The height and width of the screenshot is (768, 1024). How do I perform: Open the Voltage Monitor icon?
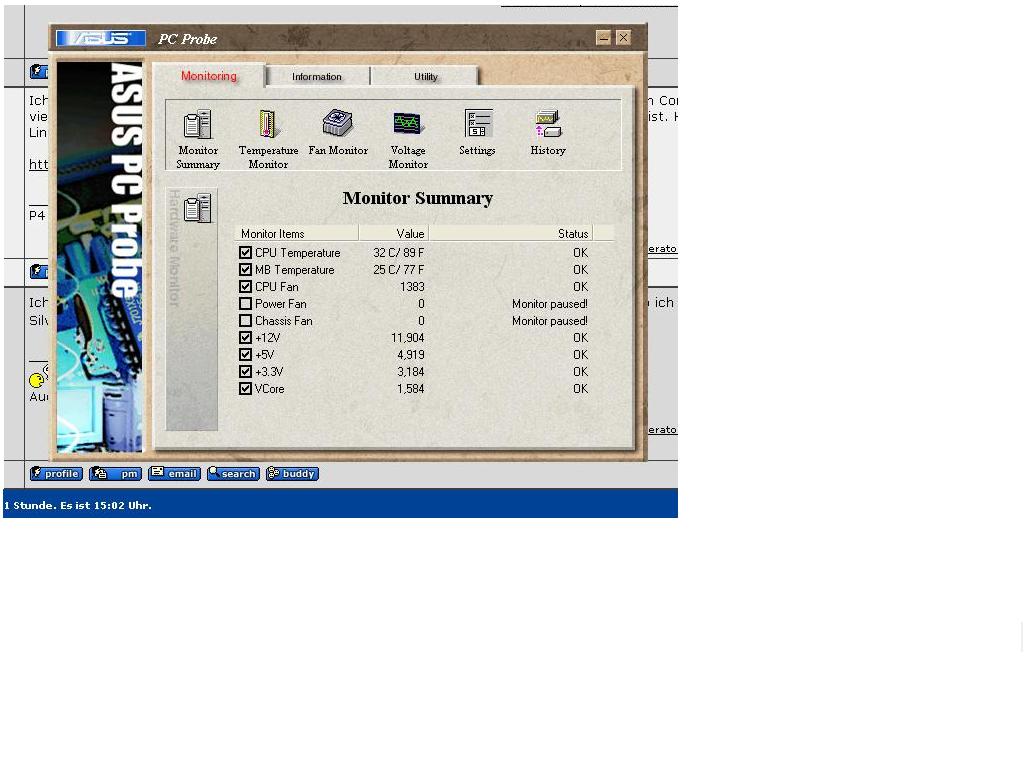pos(408,123)
